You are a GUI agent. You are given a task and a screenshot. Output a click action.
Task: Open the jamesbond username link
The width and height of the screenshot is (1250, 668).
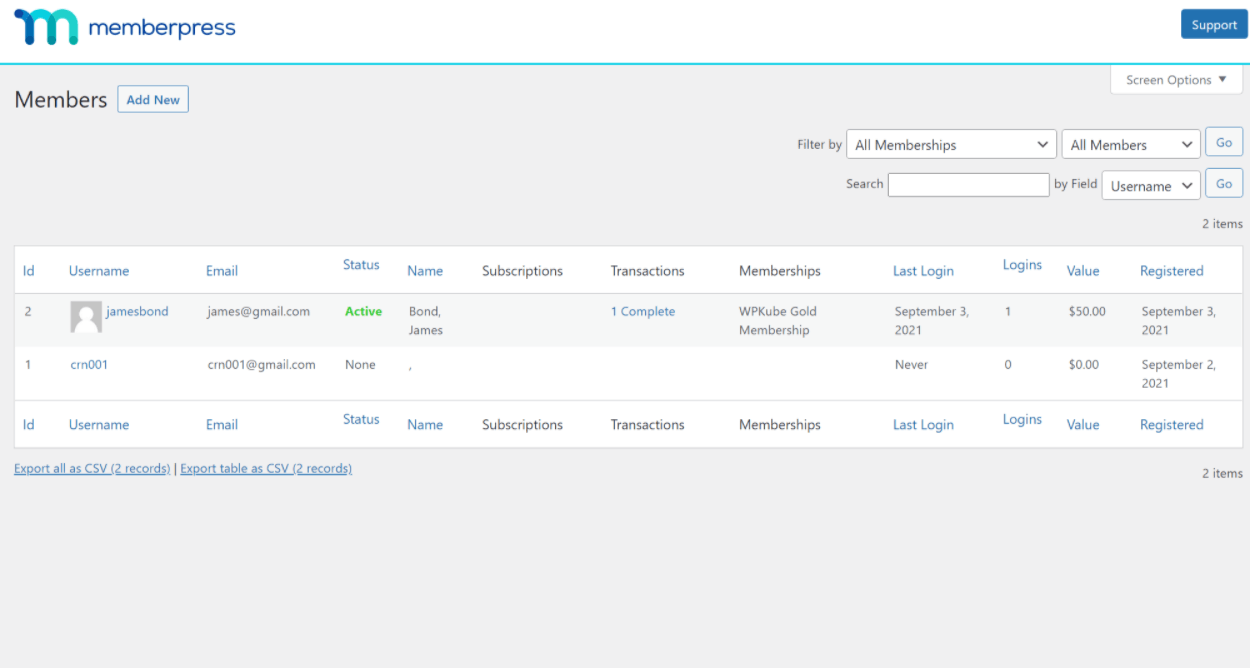(x=137, y=311)
